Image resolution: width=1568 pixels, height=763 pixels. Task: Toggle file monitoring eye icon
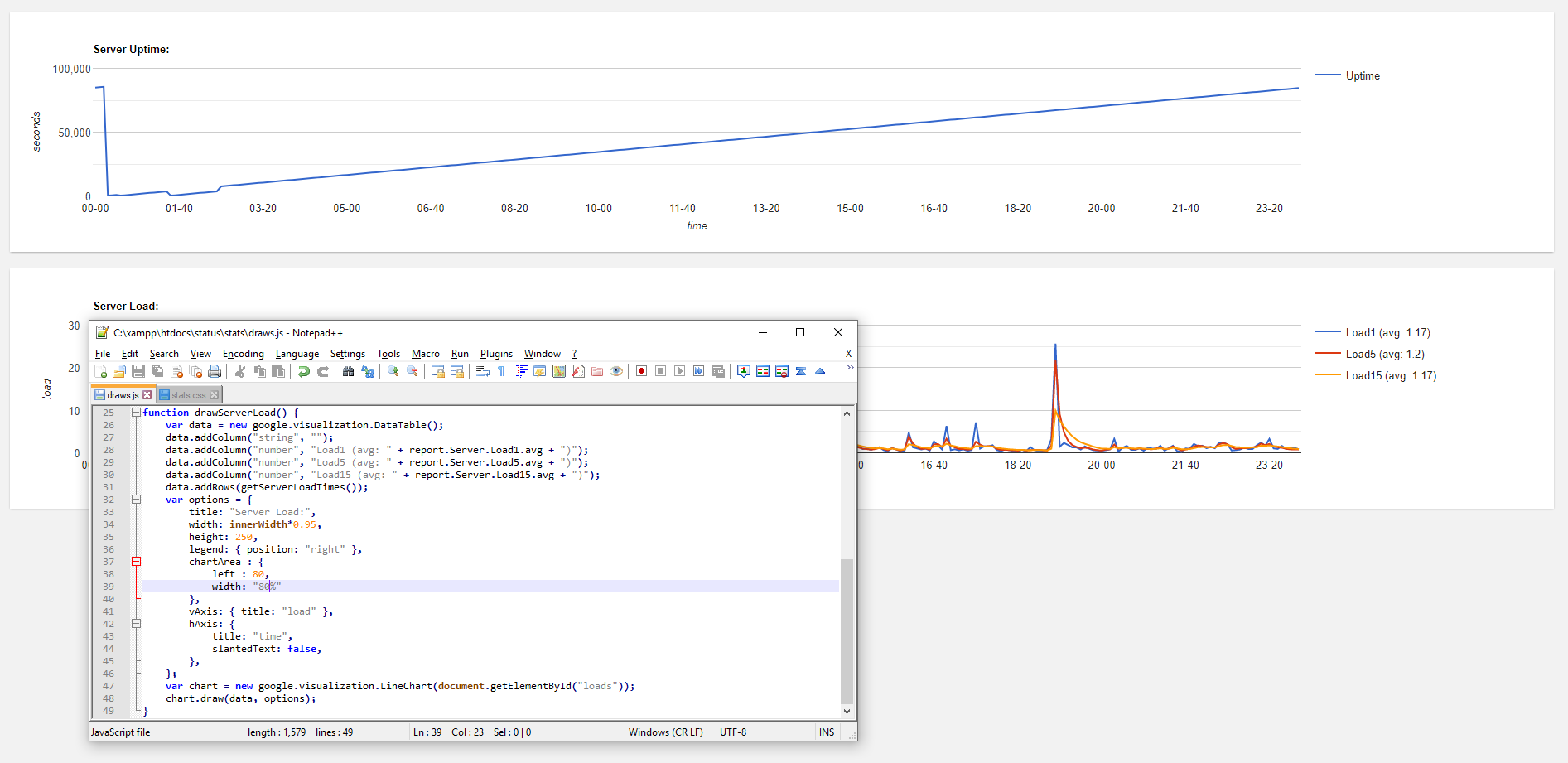pos(616,371)
